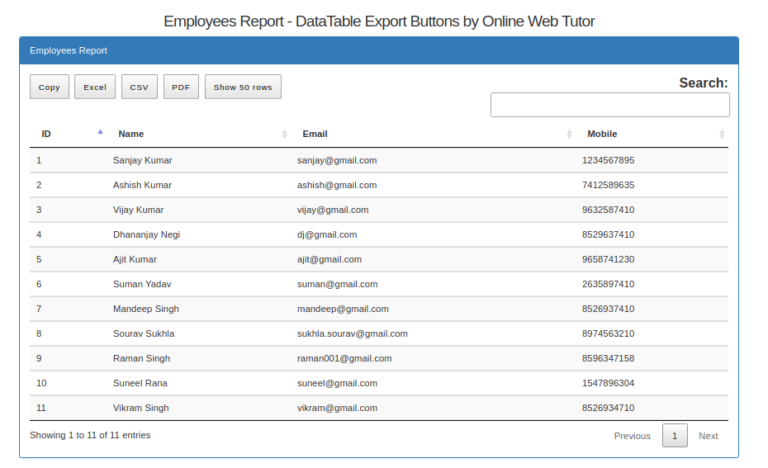This screenshot has height=468, width=768.
Task: Click email sanjay@gmail.com
Action: (337, 160)
